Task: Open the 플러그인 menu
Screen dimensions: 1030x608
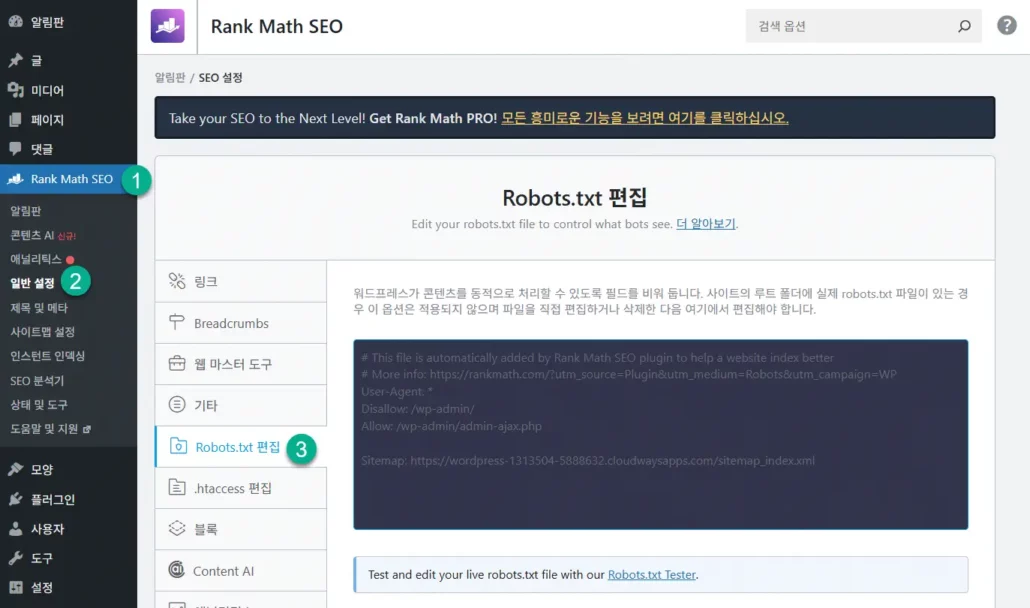Action: click(68, 499)
